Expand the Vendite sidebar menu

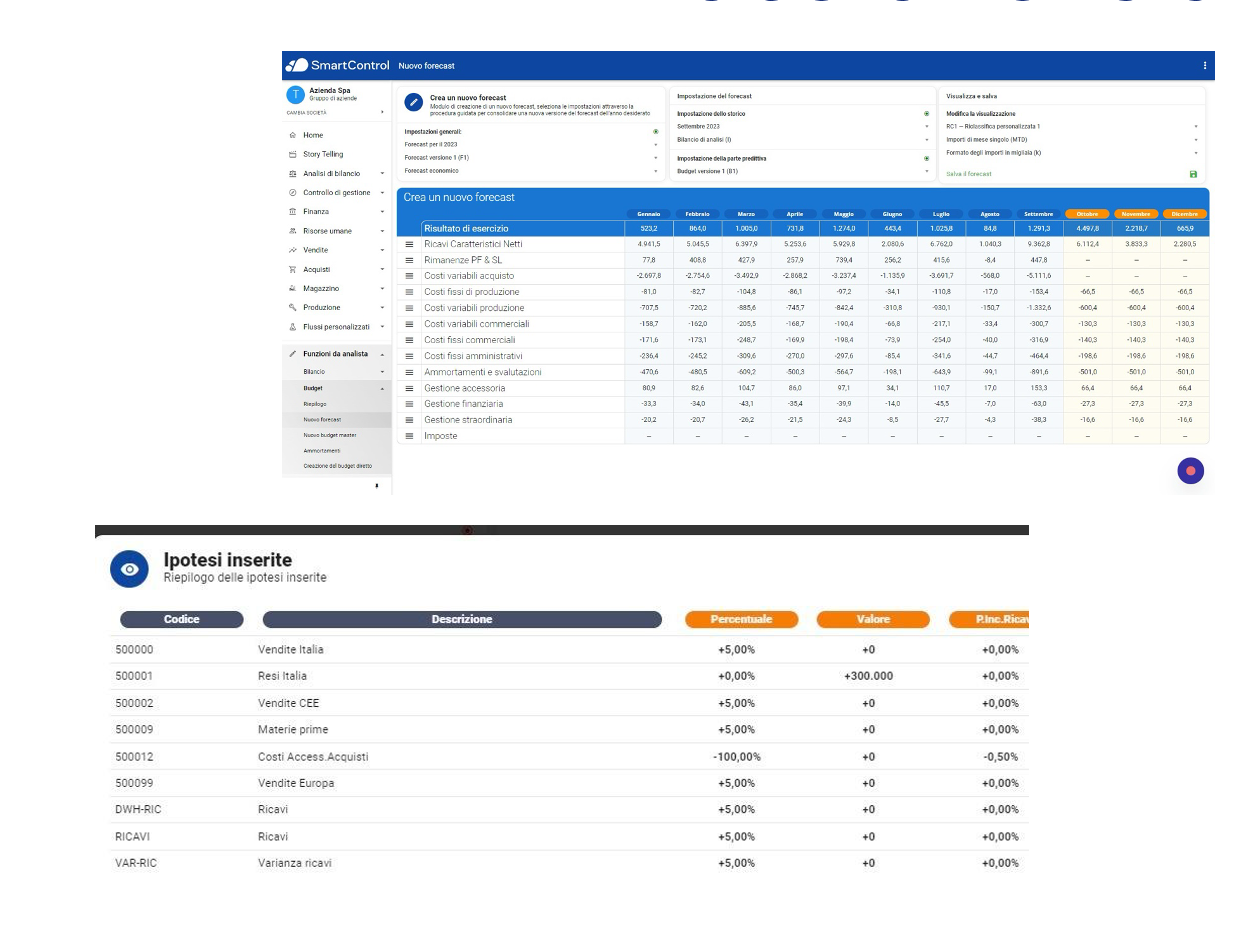[336, 250]
